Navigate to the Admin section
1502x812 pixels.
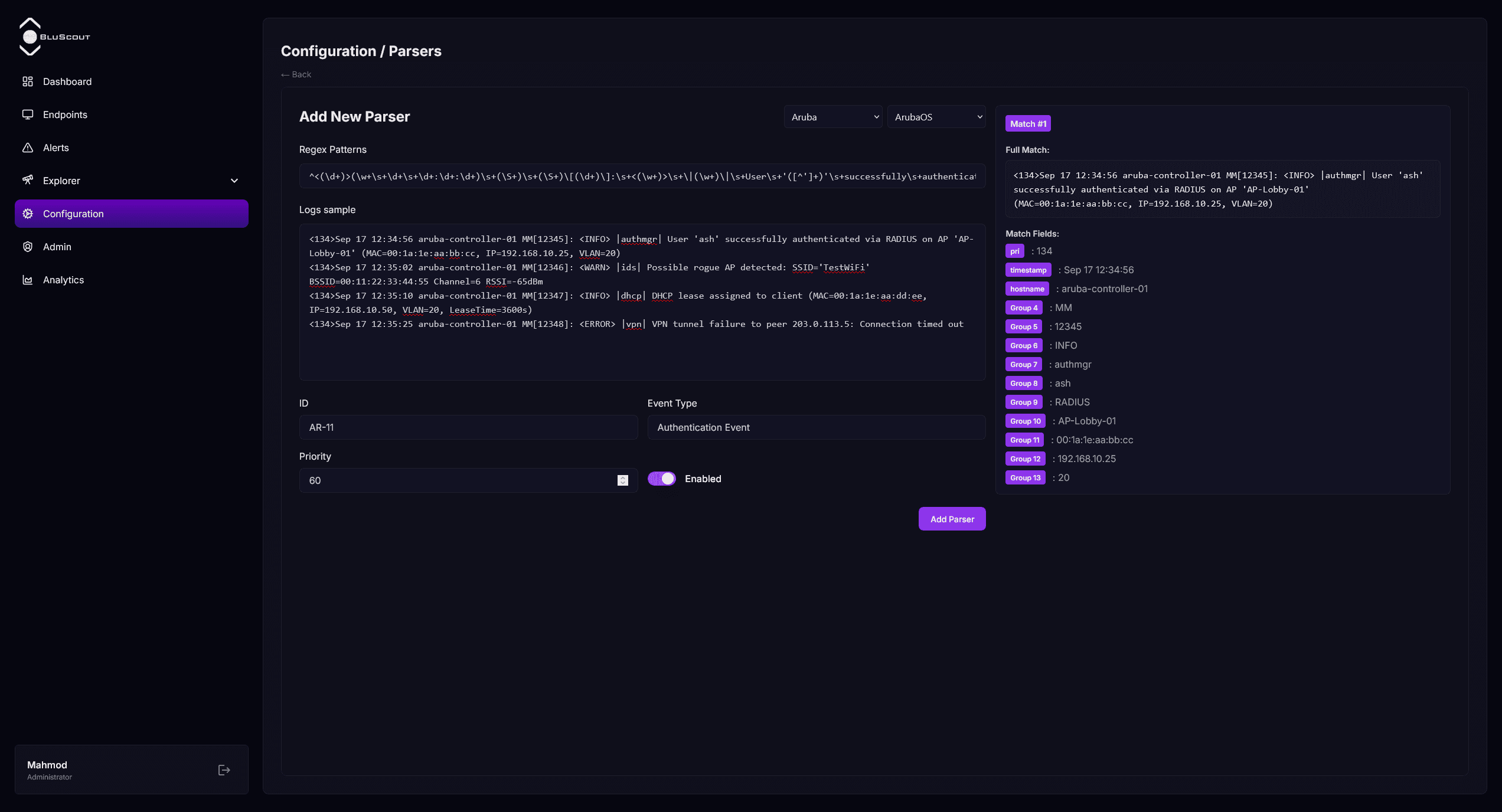point(57,247)
